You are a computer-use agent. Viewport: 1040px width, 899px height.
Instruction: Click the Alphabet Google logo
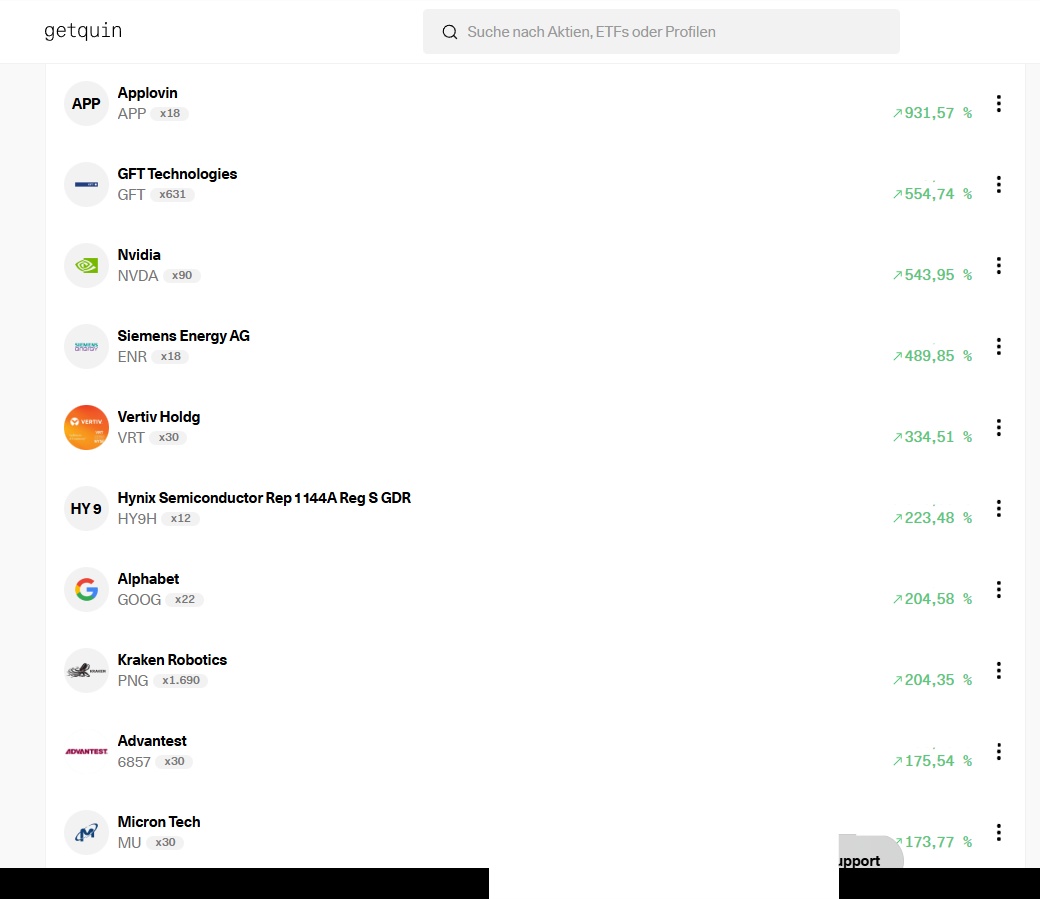coord(86,590)
